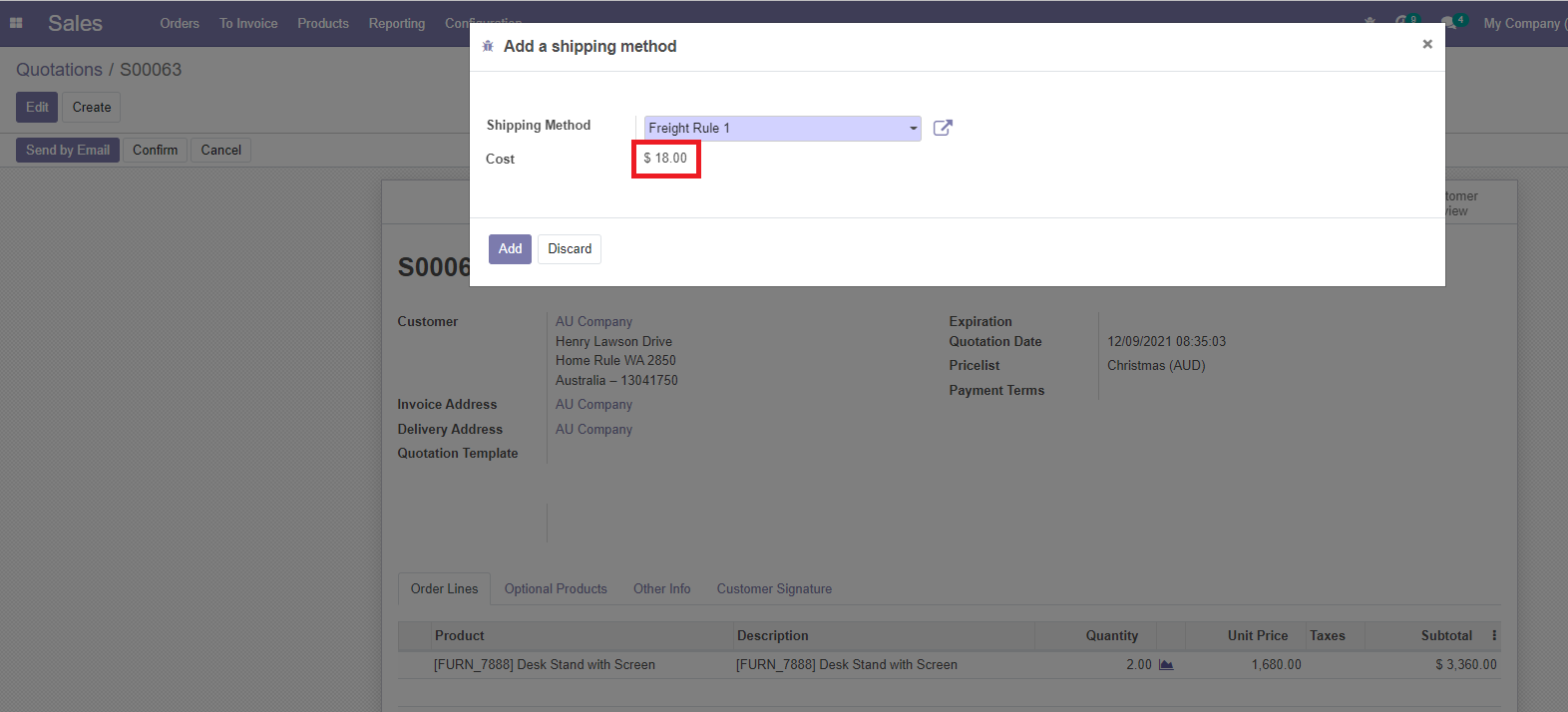1568x712 pixels.
Task: Open the column options kebab icon near Subtotal
Action: tap(1494, 635)
